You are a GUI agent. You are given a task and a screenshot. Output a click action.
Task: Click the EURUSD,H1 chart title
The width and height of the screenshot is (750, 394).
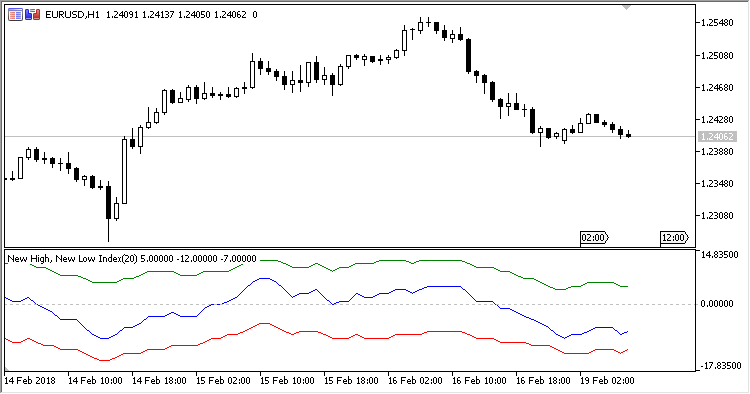tap(72, 15)
